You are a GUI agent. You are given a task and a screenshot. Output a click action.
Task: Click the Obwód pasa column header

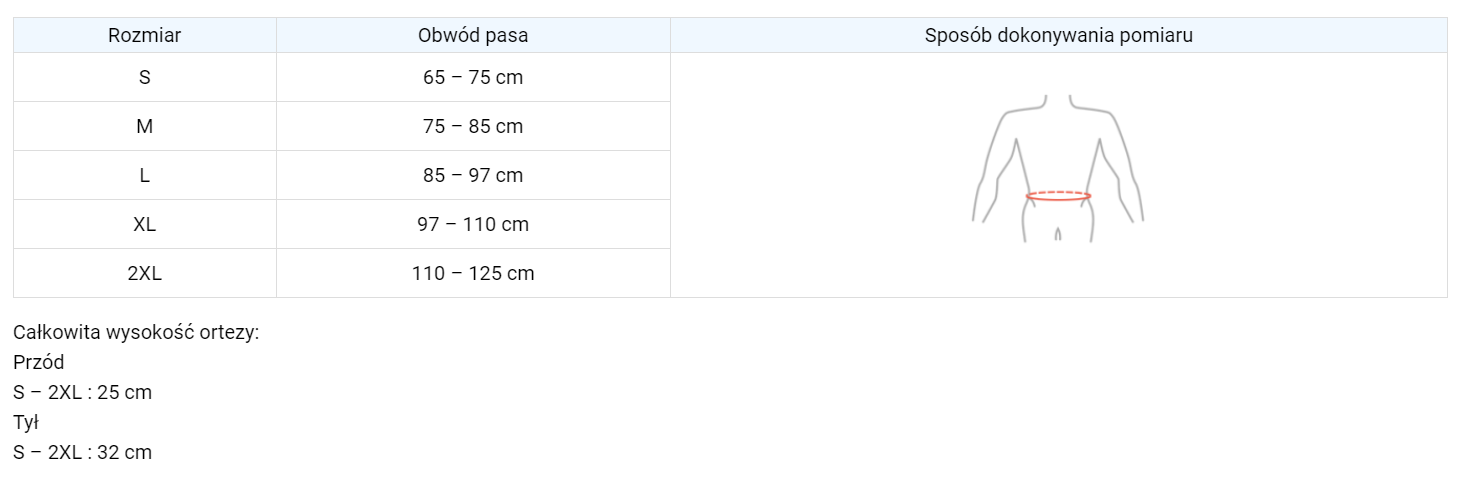pos(473,36)
